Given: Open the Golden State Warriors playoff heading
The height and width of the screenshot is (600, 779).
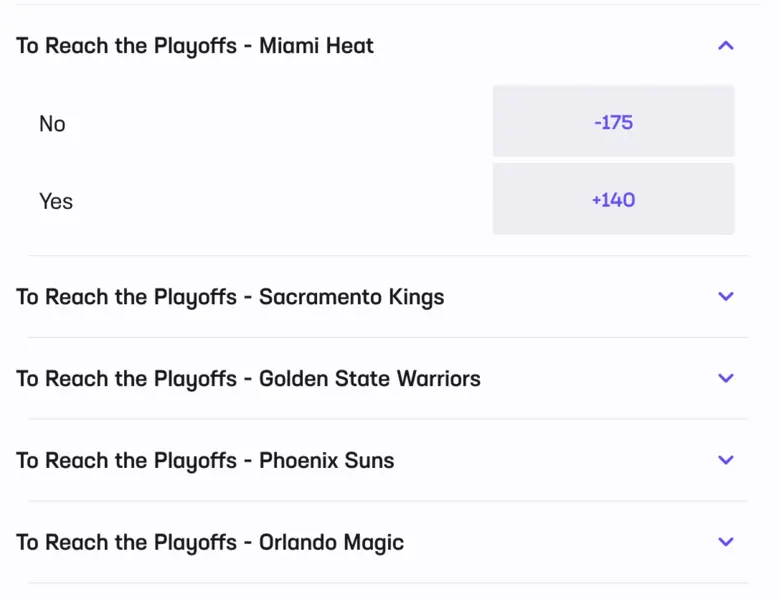Looking at the screenshot, I should (248, 379).
